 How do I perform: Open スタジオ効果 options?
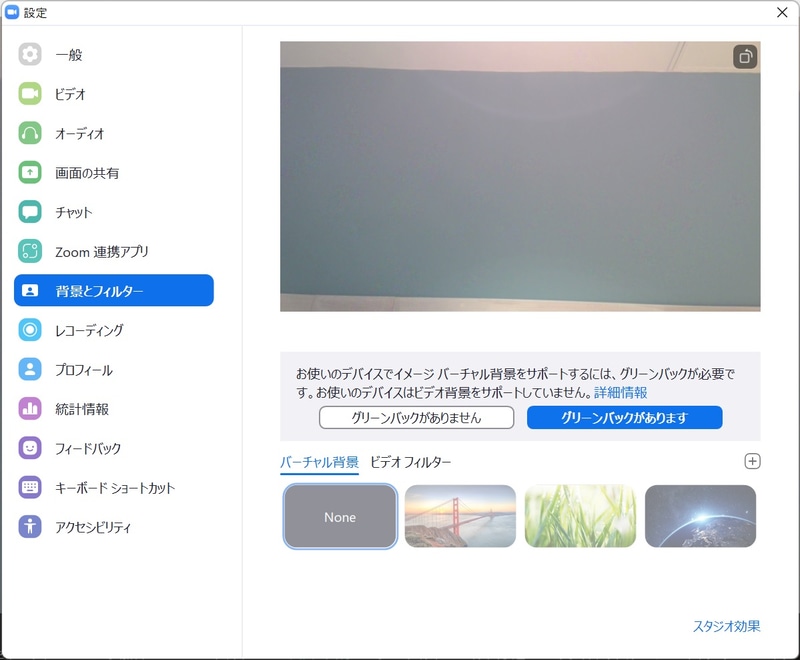725,626
